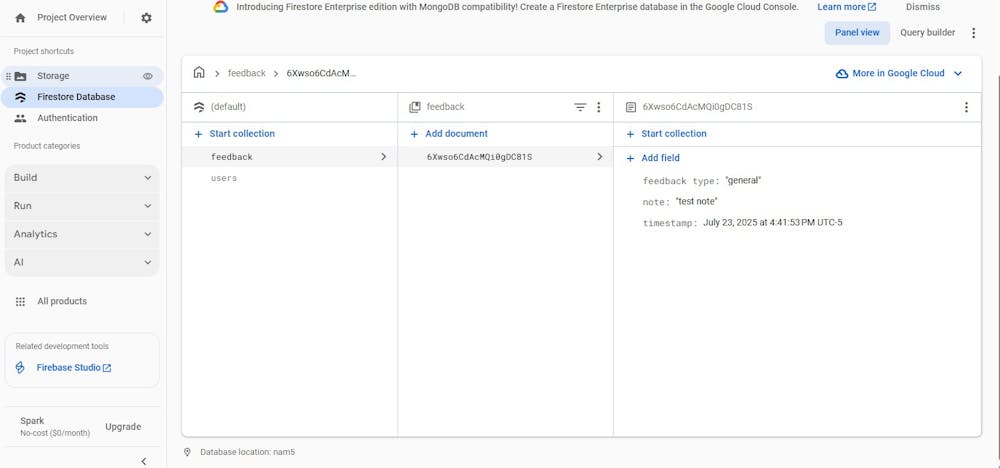This screenshot has width=1000, height=468.
Task: Click the project settings gear icon
Action: click(x=147, y=18)
